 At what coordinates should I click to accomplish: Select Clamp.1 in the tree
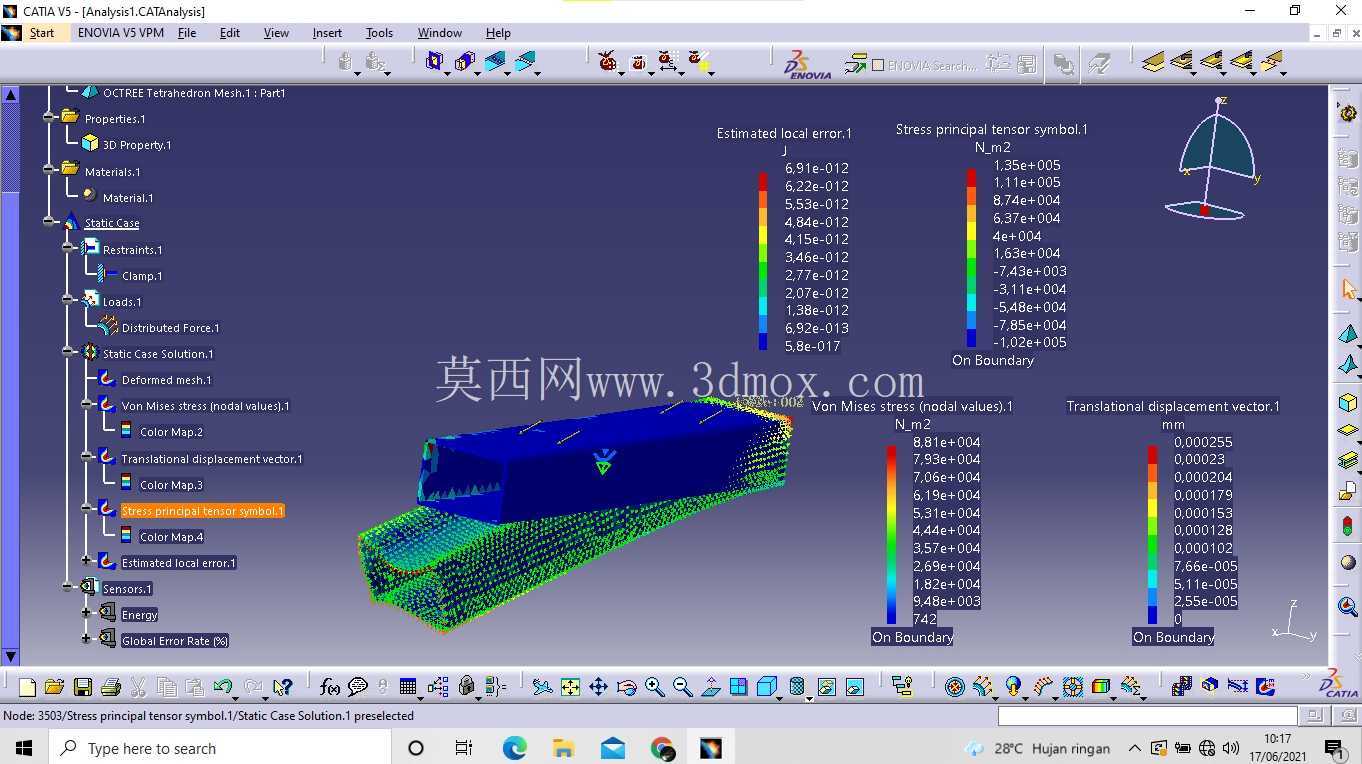tap(141, 276)
